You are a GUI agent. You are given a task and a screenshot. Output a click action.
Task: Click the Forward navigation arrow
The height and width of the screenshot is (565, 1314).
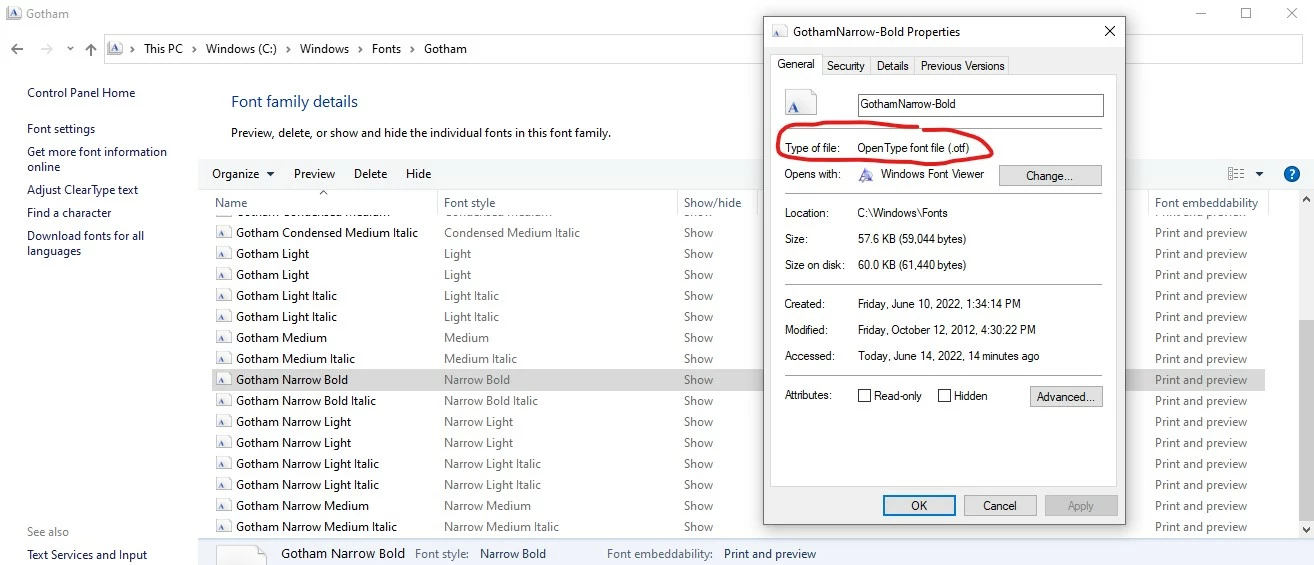click(46, 49)
